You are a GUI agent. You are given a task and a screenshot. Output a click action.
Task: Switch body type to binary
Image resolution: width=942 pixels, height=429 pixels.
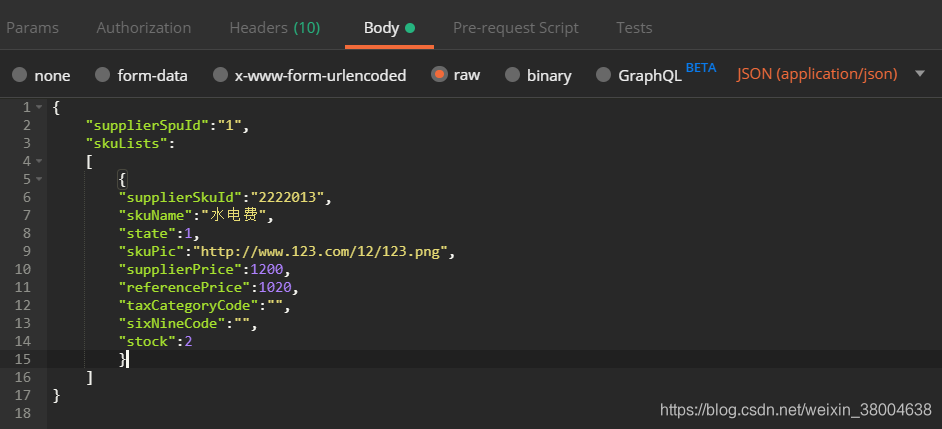[x=512, y=75]
